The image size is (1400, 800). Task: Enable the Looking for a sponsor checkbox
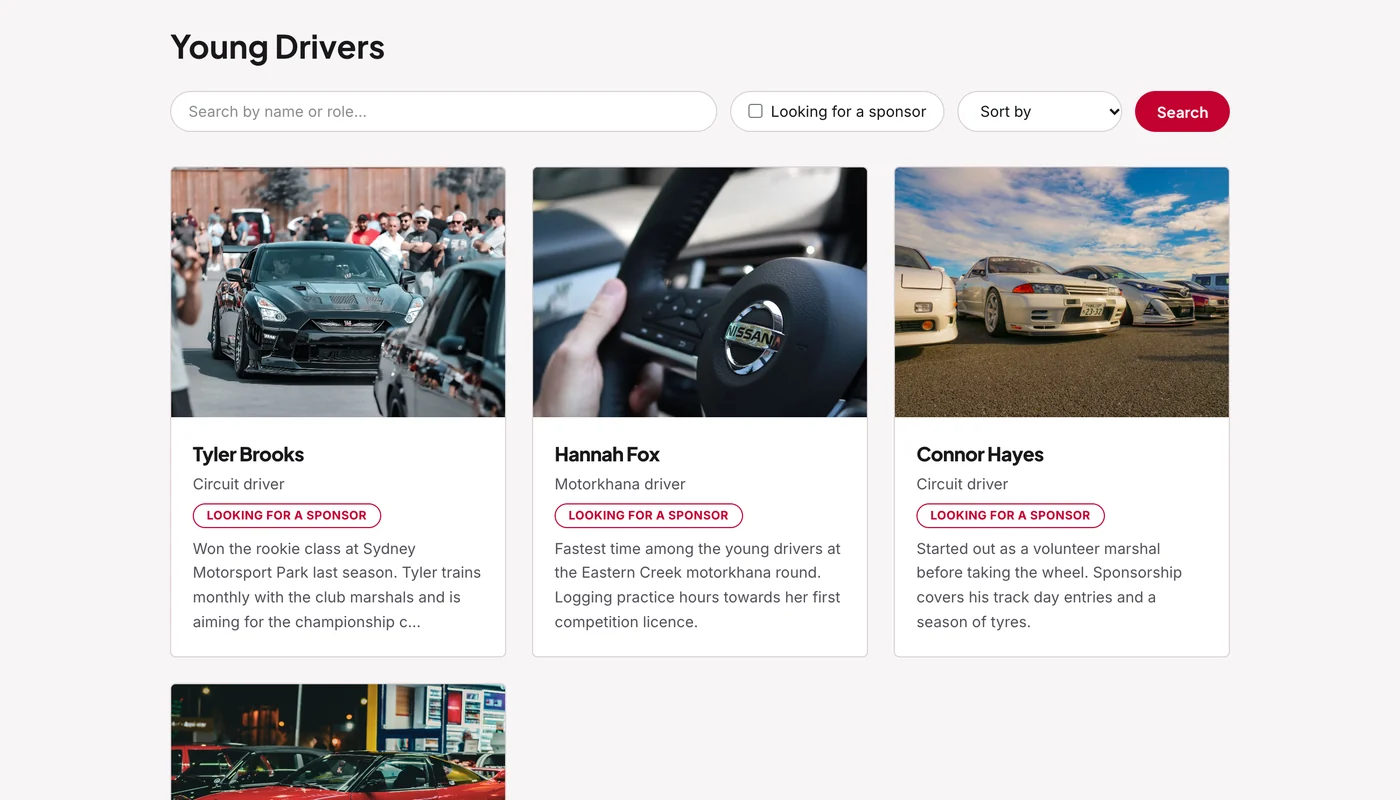(x=756, y=111)
